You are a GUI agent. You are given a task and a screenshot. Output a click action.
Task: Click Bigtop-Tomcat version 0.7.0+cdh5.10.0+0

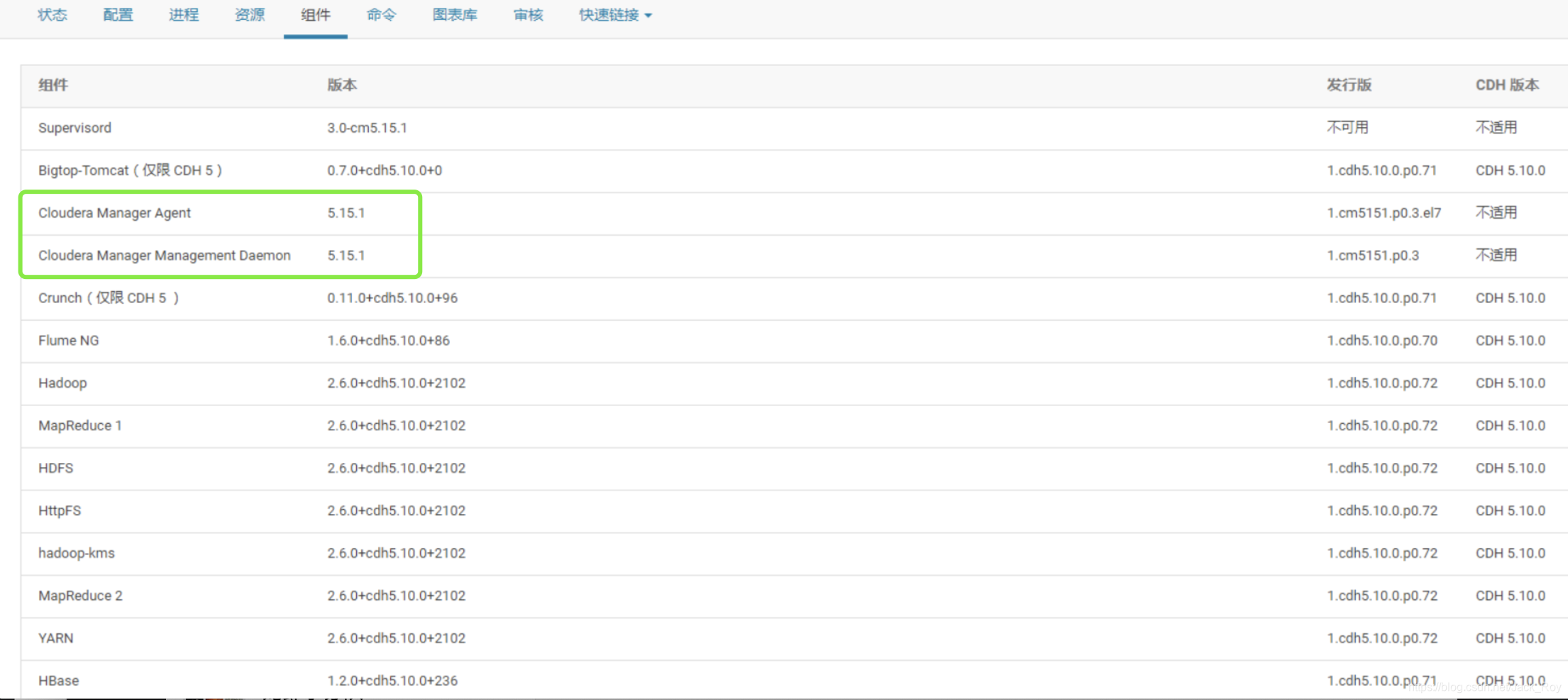[x=385, y=170]
